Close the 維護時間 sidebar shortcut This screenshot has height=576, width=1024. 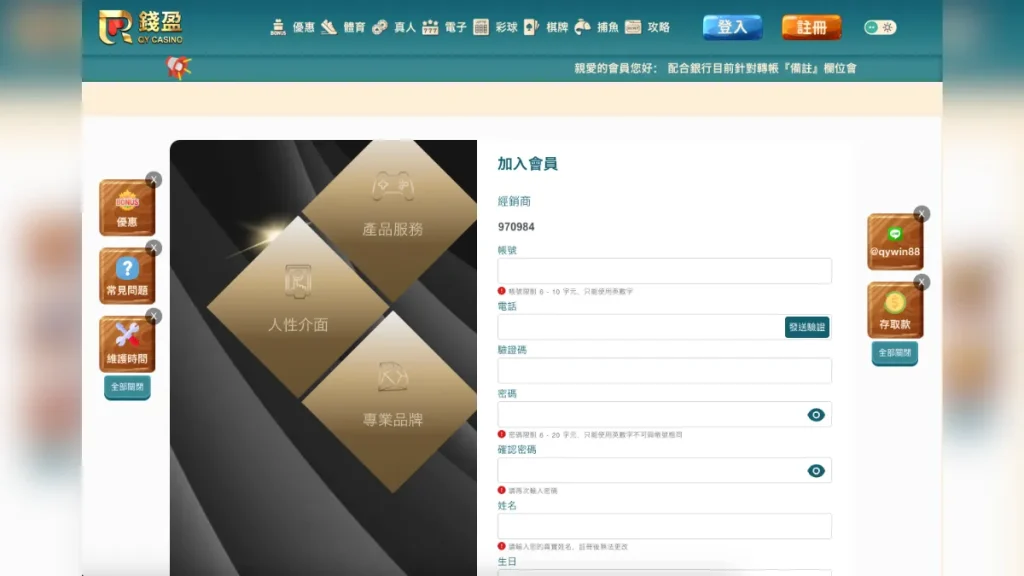(x=153, y=316)
